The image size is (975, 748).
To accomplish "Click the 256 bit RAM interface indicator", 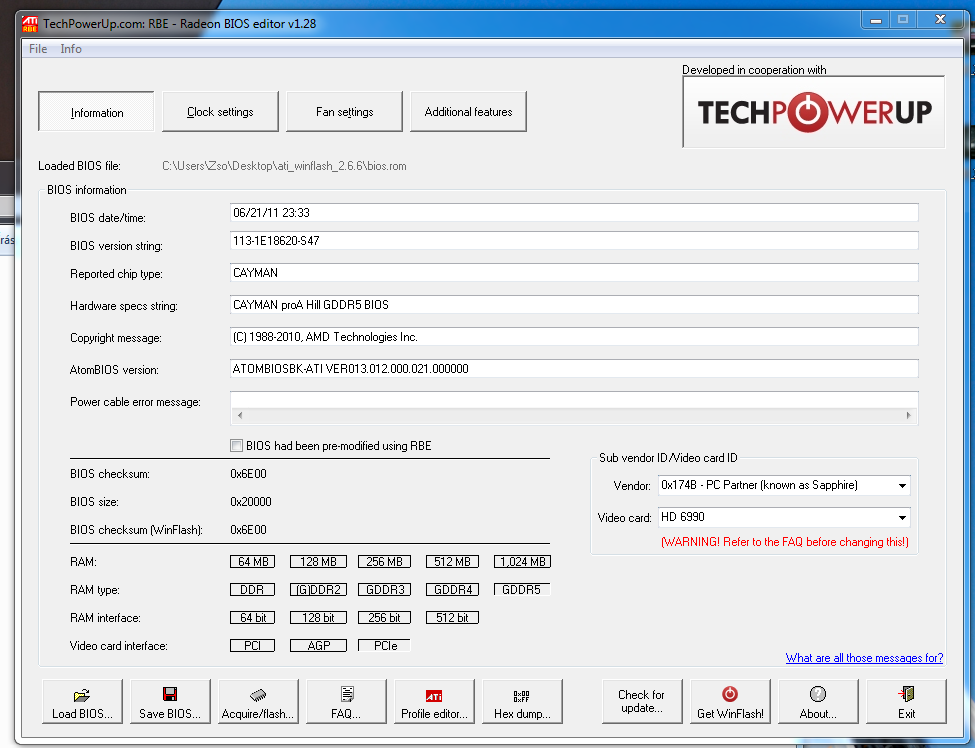I will point(384,617).
